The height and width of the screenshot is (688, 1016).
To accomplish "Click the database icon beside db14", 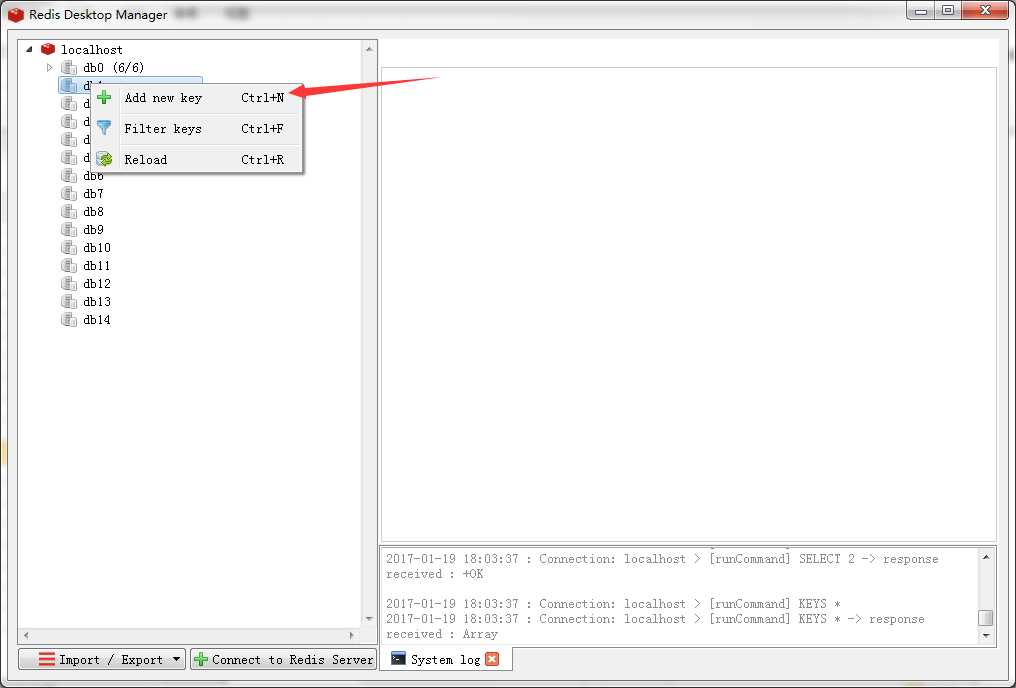I will 69,320.
